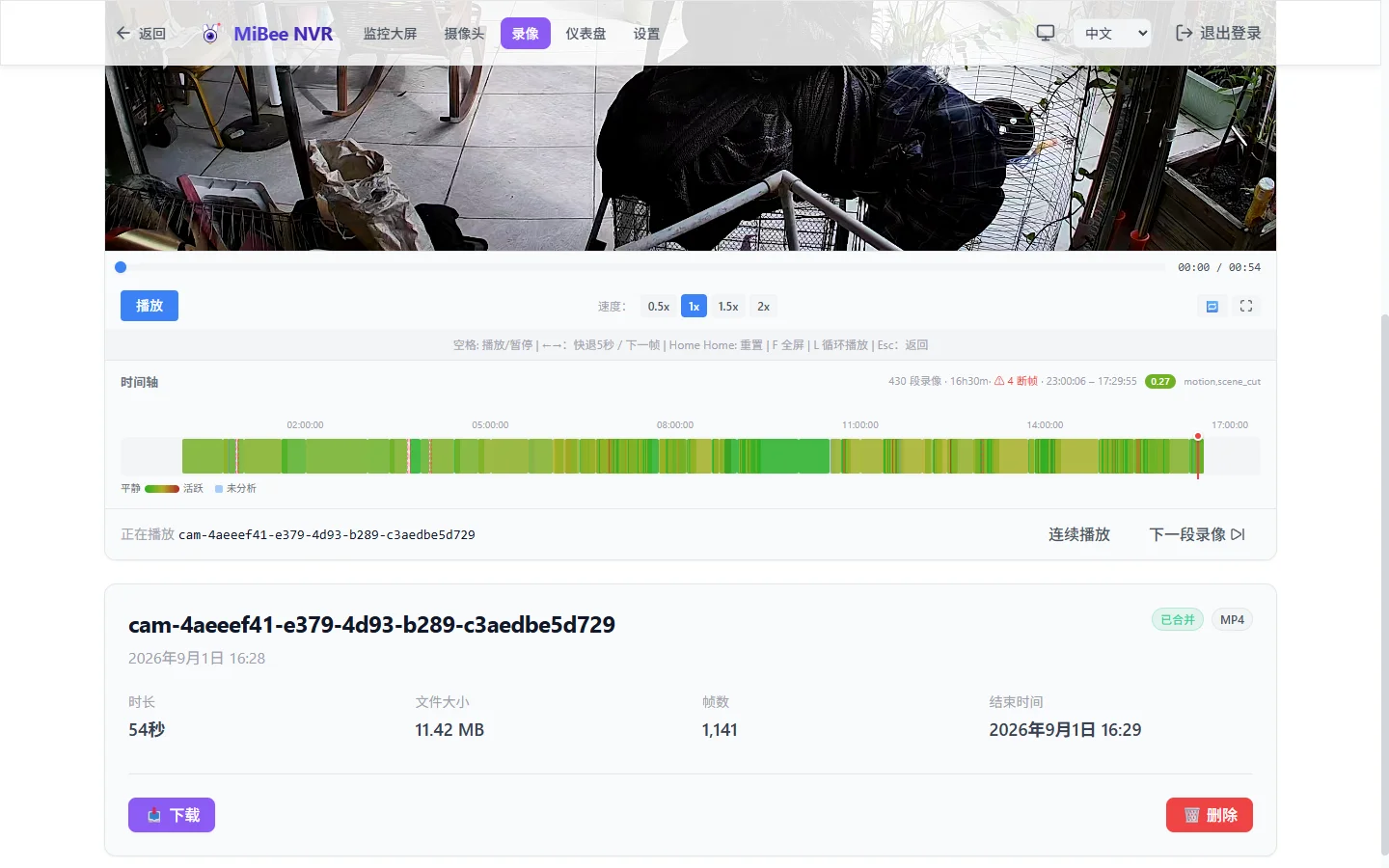Image resolution: width=1389 pixels, height=868 pixels.
Task: Click the 已合并 status badge
Action: [x=1178, y=619]
